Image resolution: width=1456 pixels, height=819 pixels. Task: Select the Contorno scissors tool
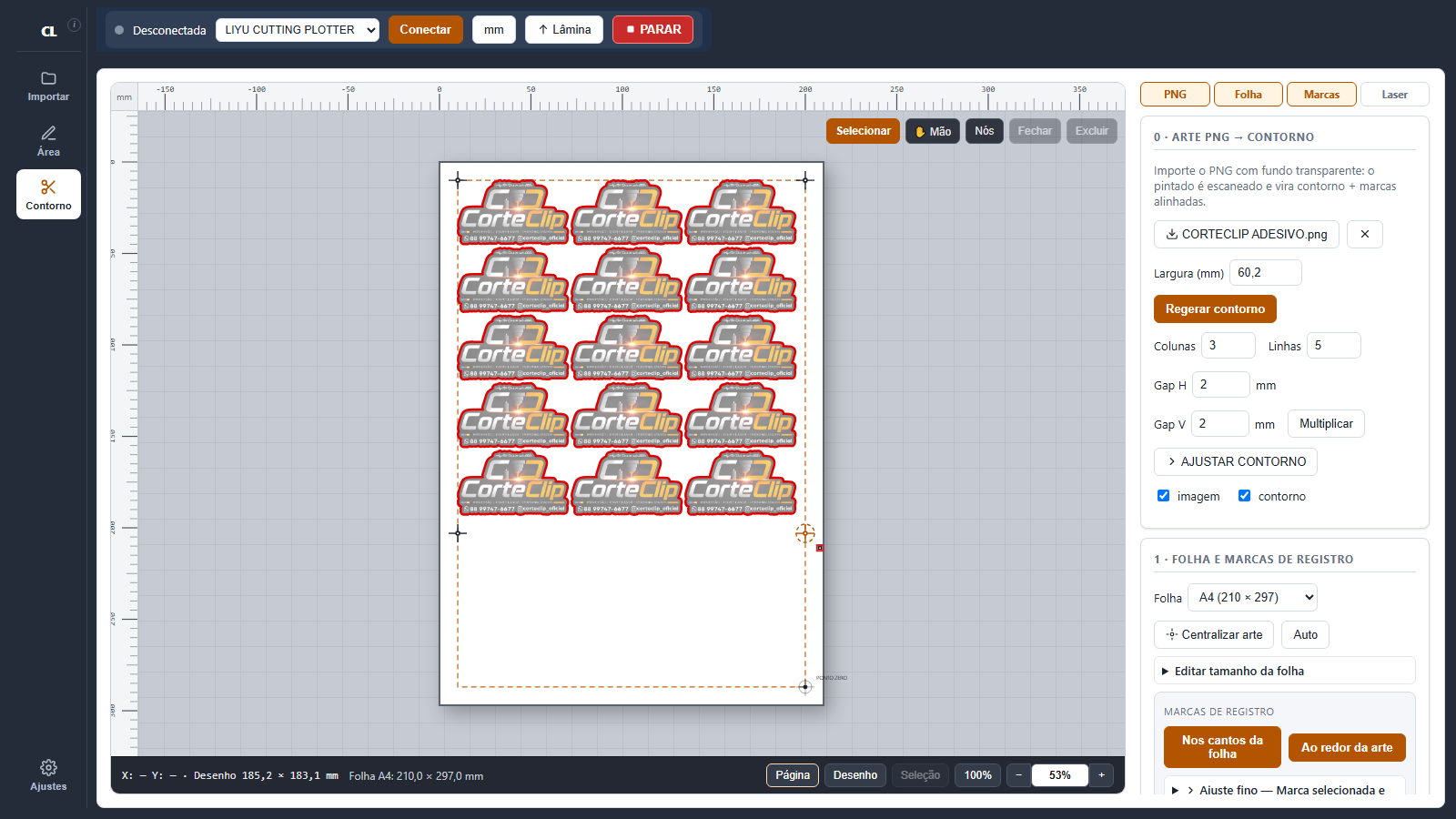coord(48,195)
